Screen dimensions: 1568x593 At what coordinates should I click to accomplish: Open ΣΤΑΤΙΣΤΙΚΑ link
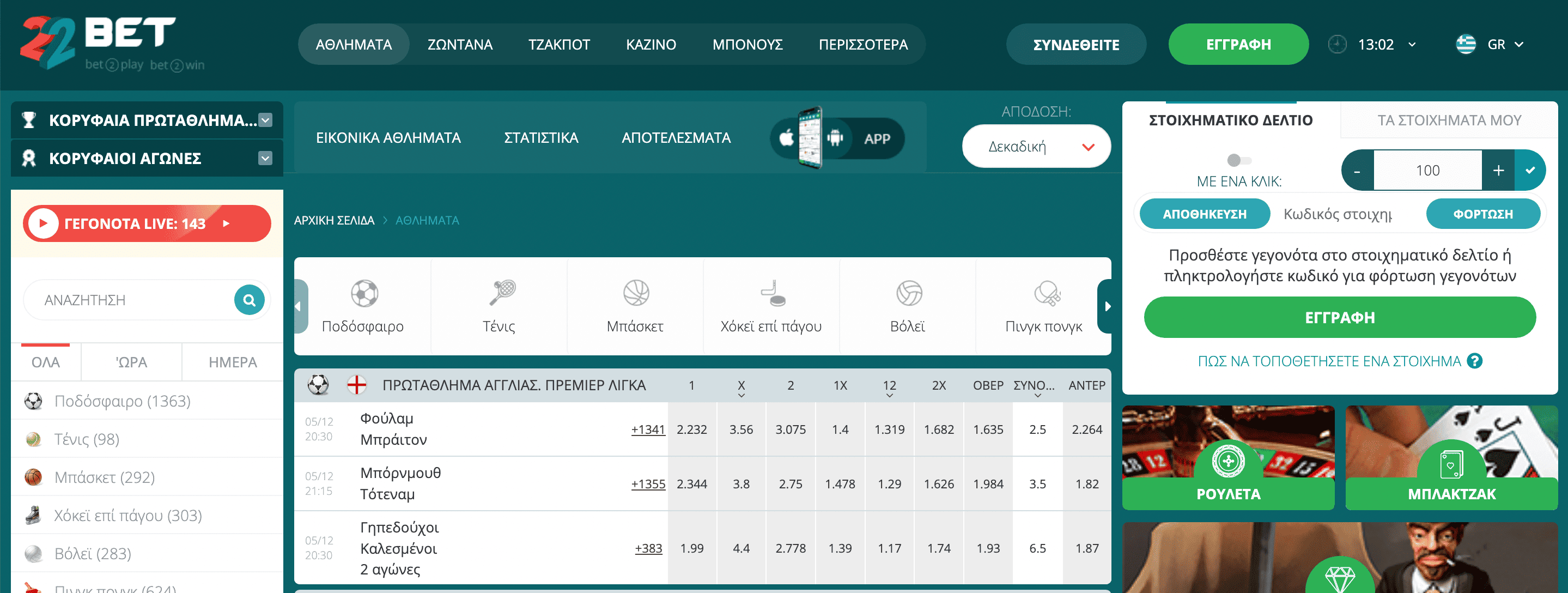point(540,138)
